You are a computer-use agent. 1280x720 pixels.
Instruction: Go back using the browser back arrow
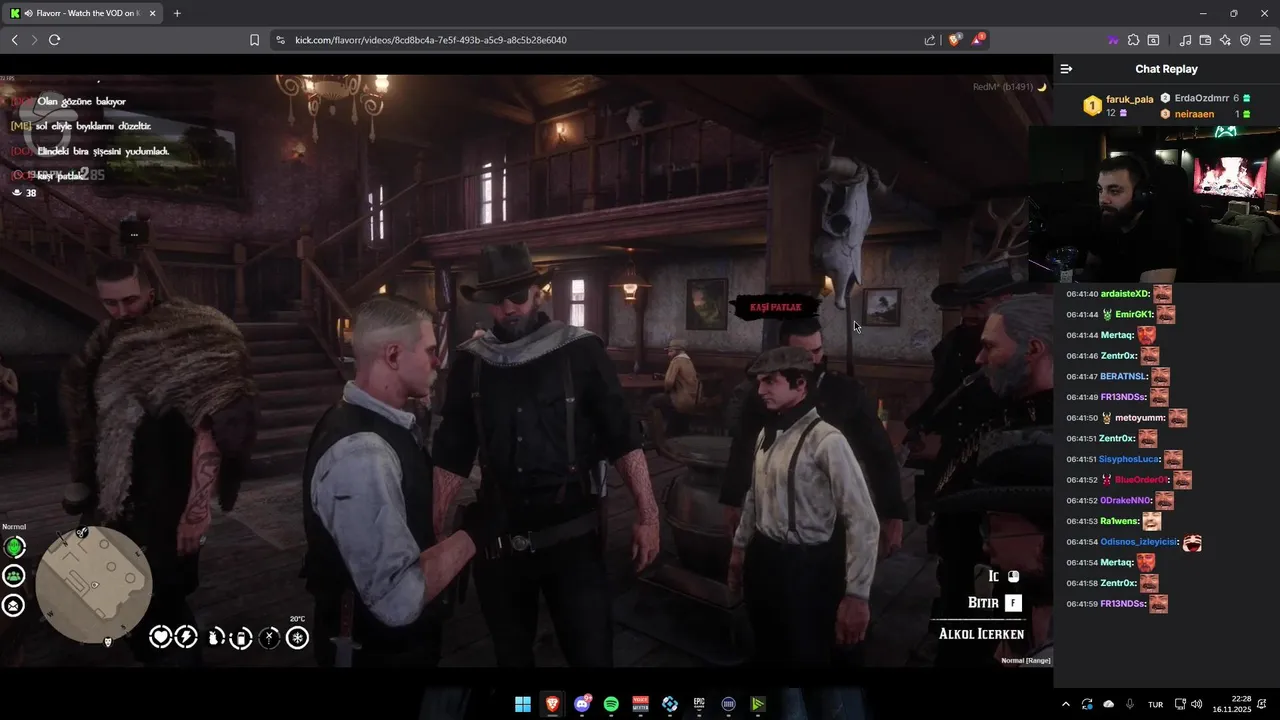(14, 40)
